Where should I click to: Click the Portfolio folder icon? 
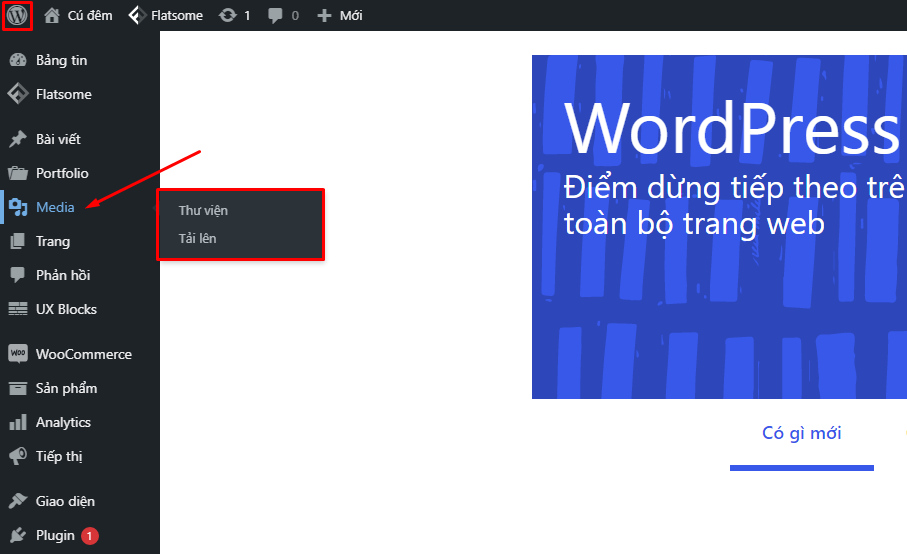point(18,173)
